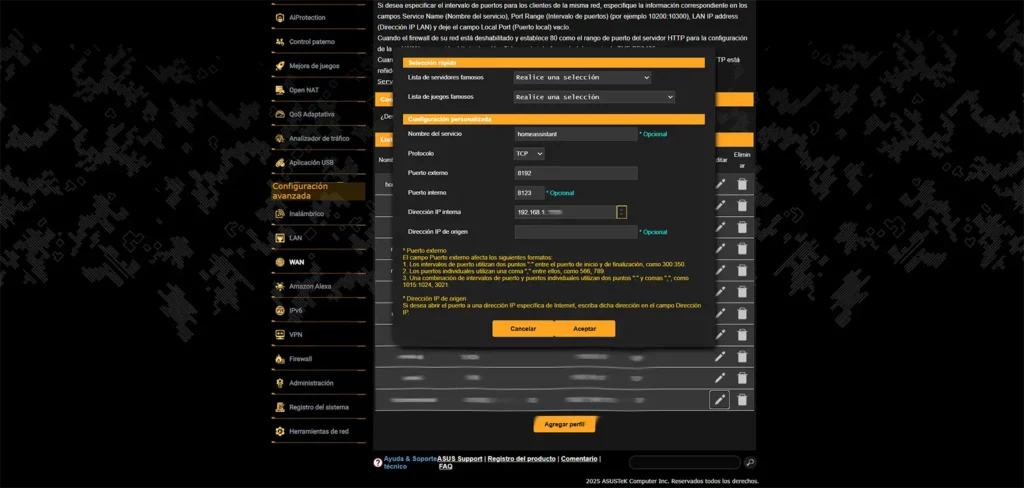This screenshot has width=1024, height=488.
Task: Open Administración settings
Action: [311, 383]
